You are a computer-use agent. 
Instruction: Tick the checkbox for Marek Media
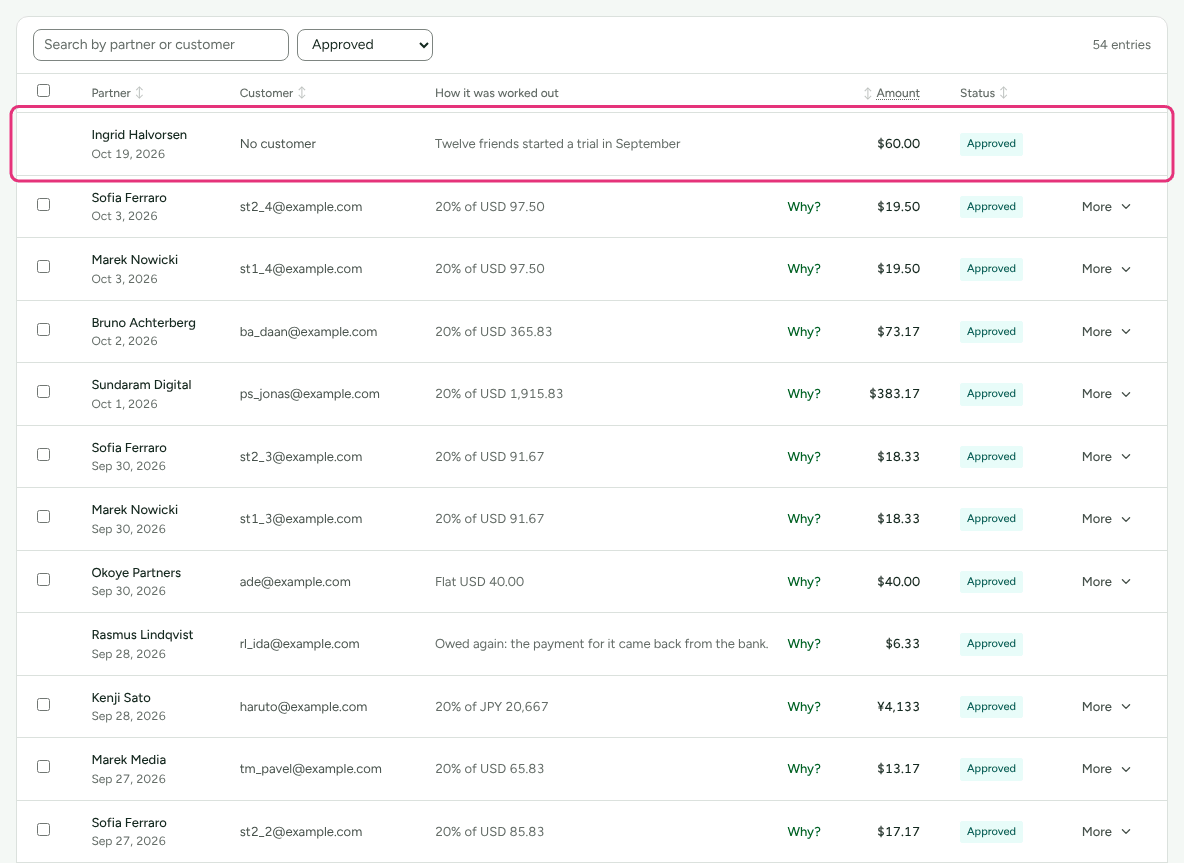pyautogui.click(x=44, y=766)
